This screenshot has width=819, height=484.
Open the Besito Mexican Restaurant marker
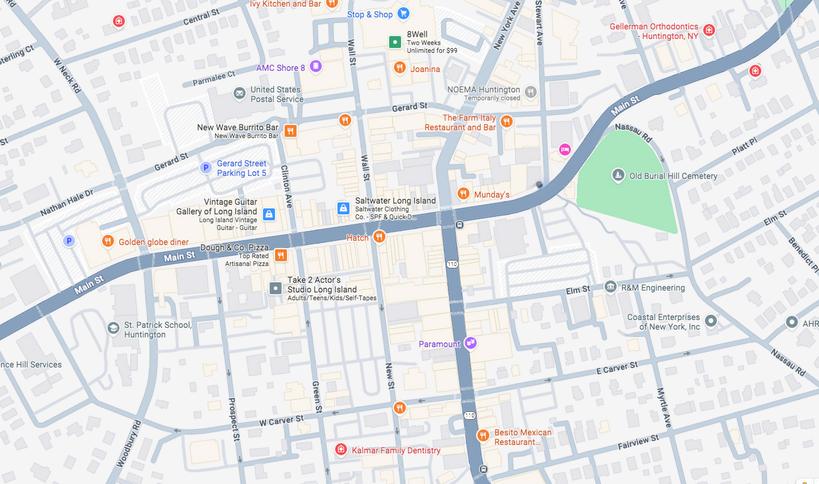pyautogui.click(x=483, y=434)
